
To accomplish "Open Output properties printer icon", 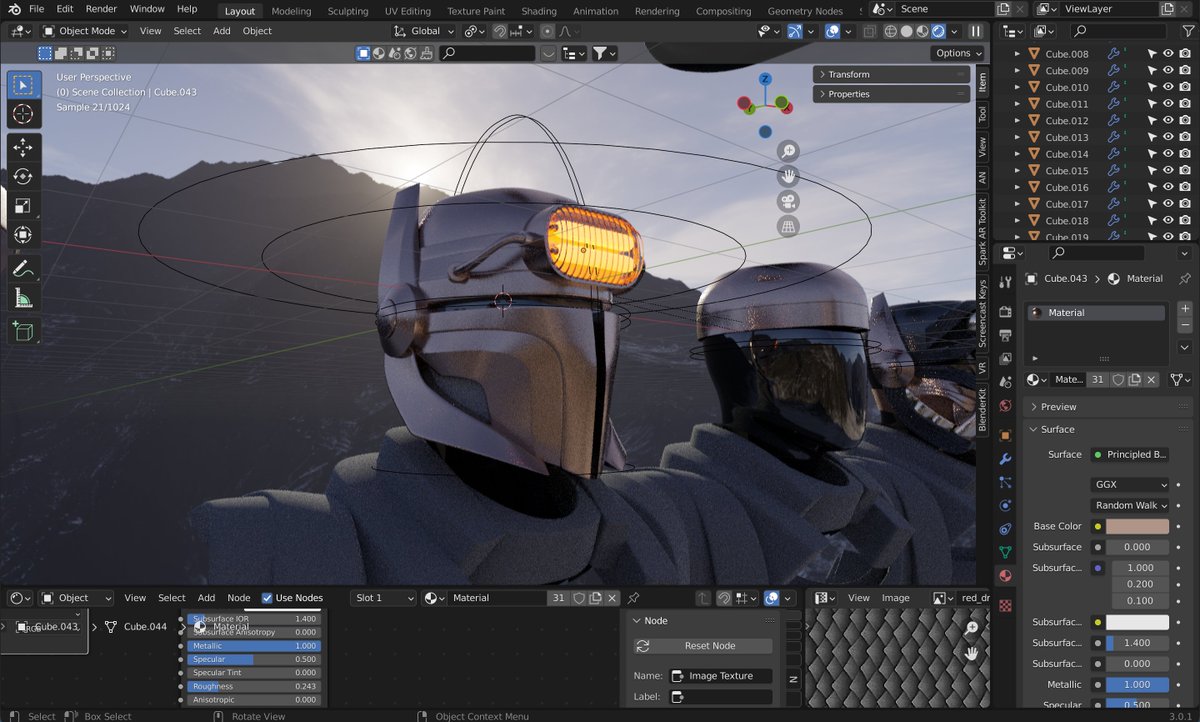I will click(1005, 335).
